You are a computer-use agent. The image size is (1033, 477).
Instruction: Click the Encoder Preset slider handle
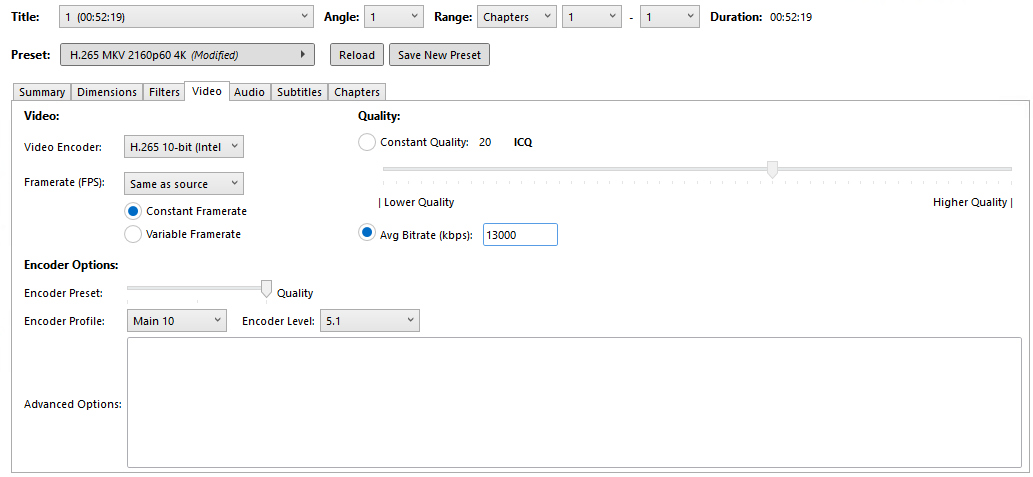[266, 289]
